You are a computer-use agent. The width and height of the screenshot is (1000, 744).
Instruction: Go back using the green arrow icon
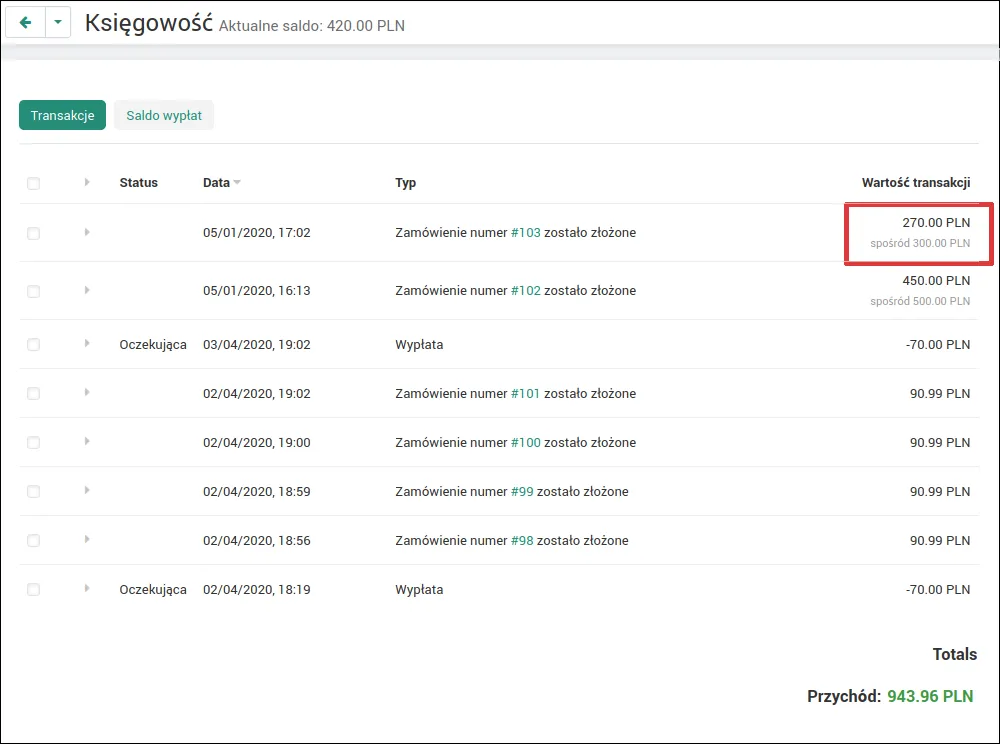[x=26, y=22]
